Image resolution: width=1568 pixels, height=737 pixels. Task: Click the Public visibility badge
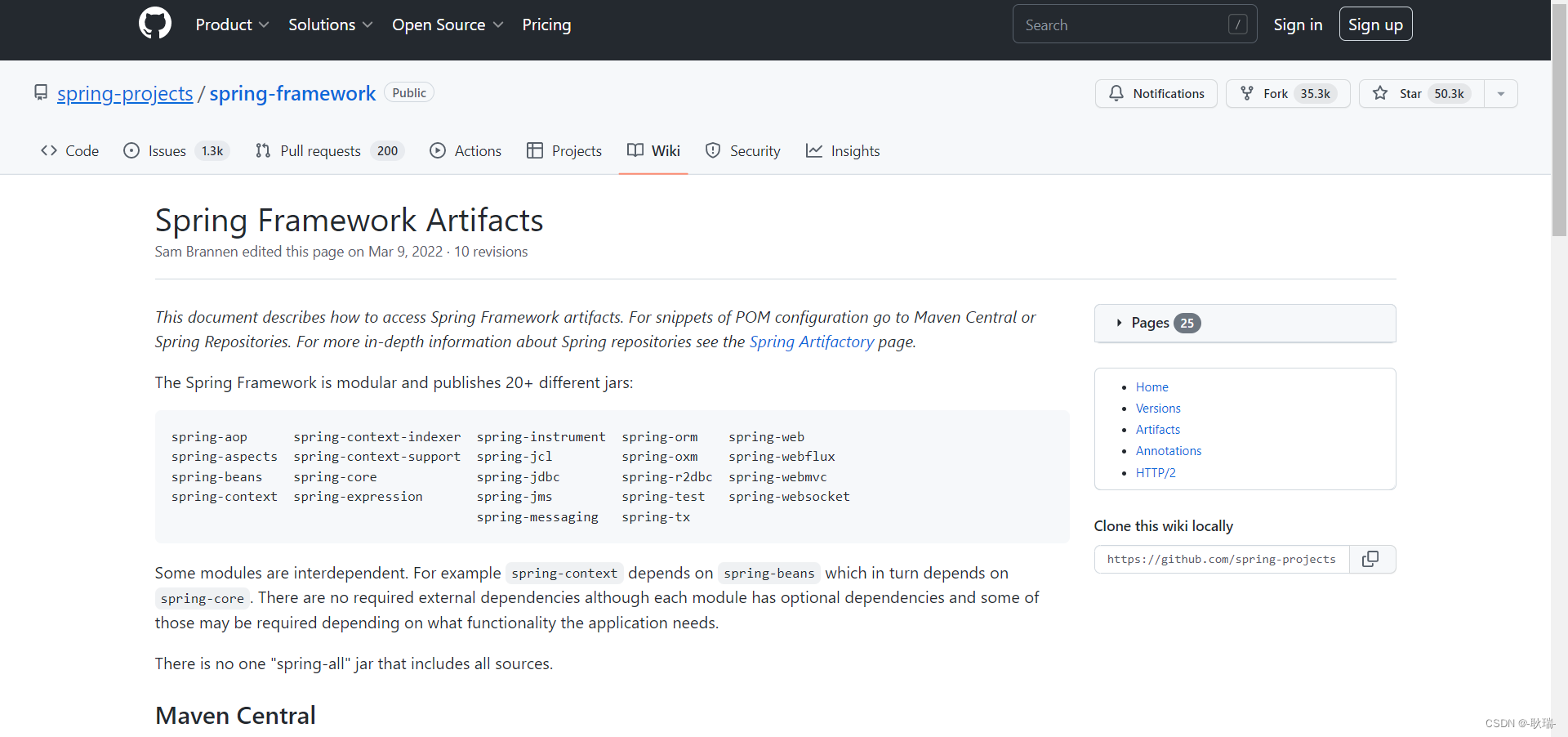click(x=409, y=92)
